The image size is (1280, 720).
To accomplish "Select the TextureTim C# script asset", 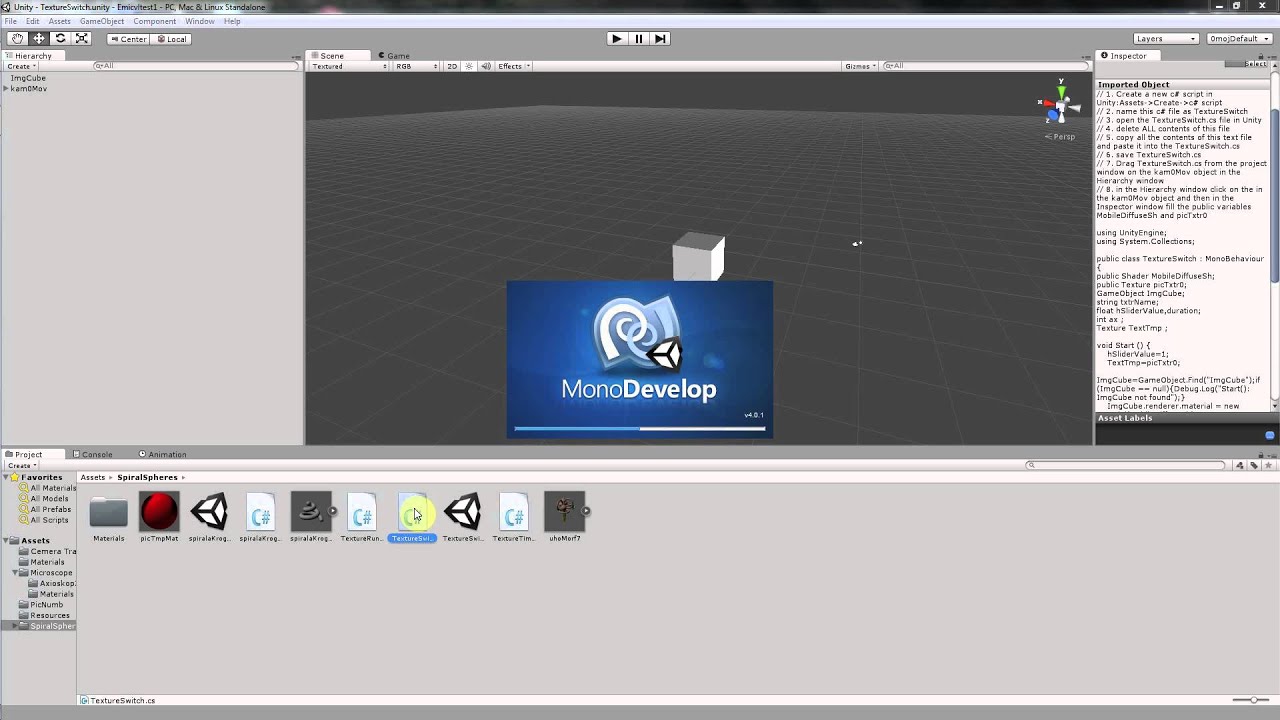I will point(513,512).
